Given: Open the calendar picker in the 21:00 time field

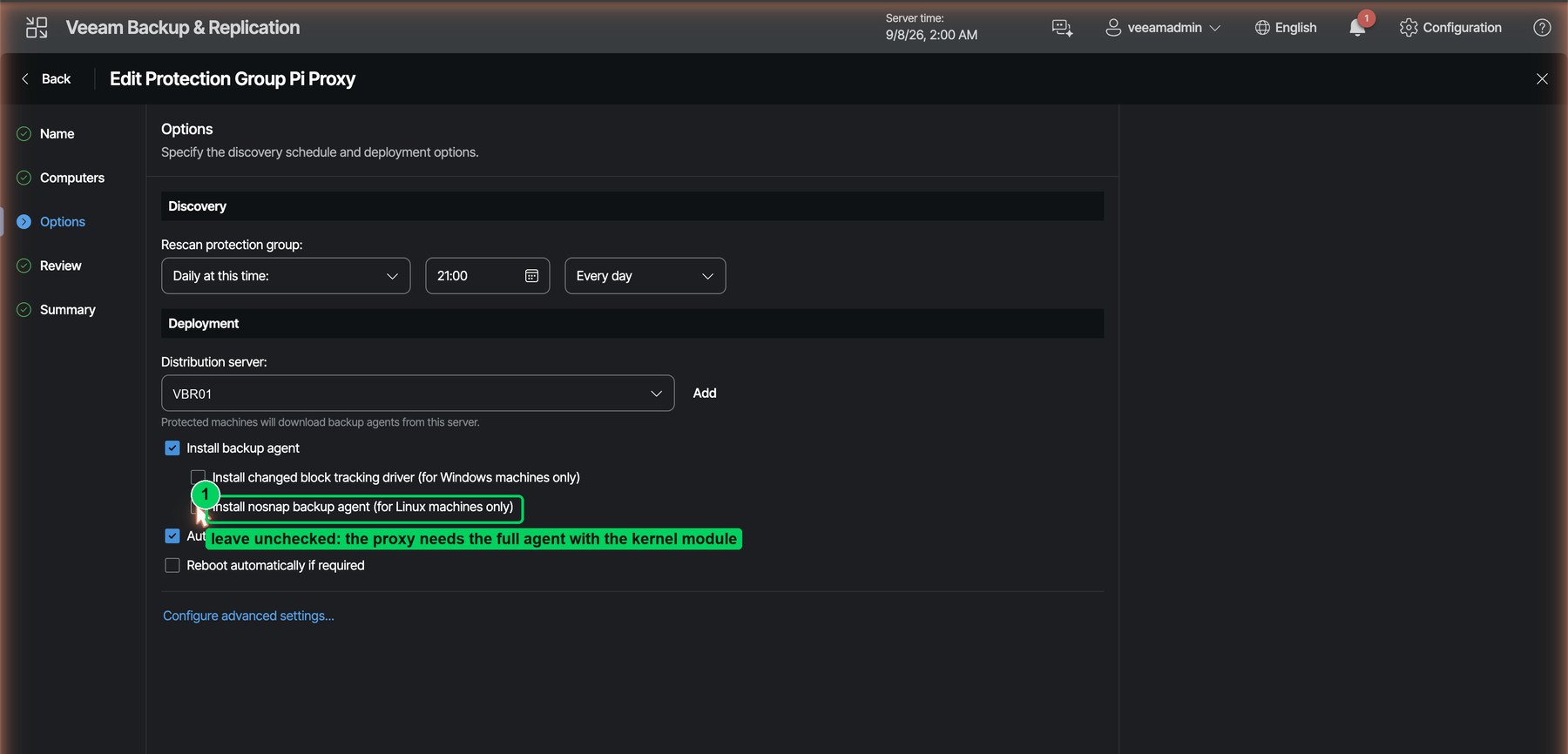Looking at the screenshot, I should (x=531, y=276).
